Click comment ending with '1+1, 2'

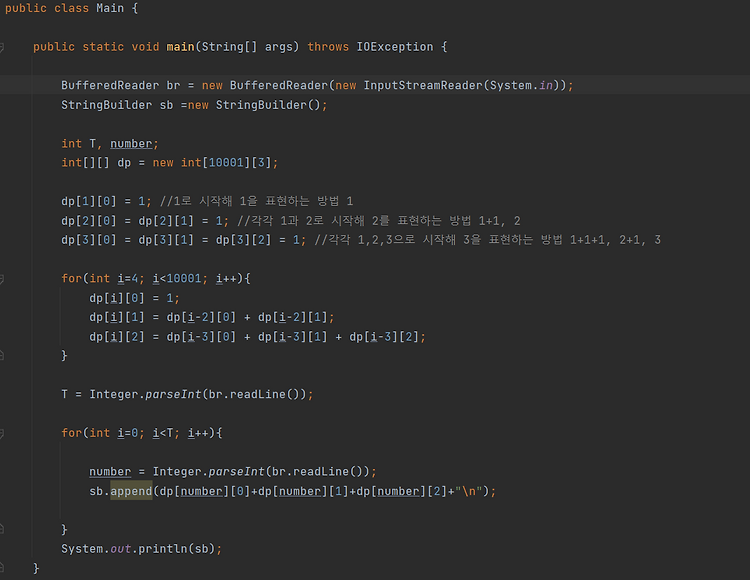tap(379, 221)
